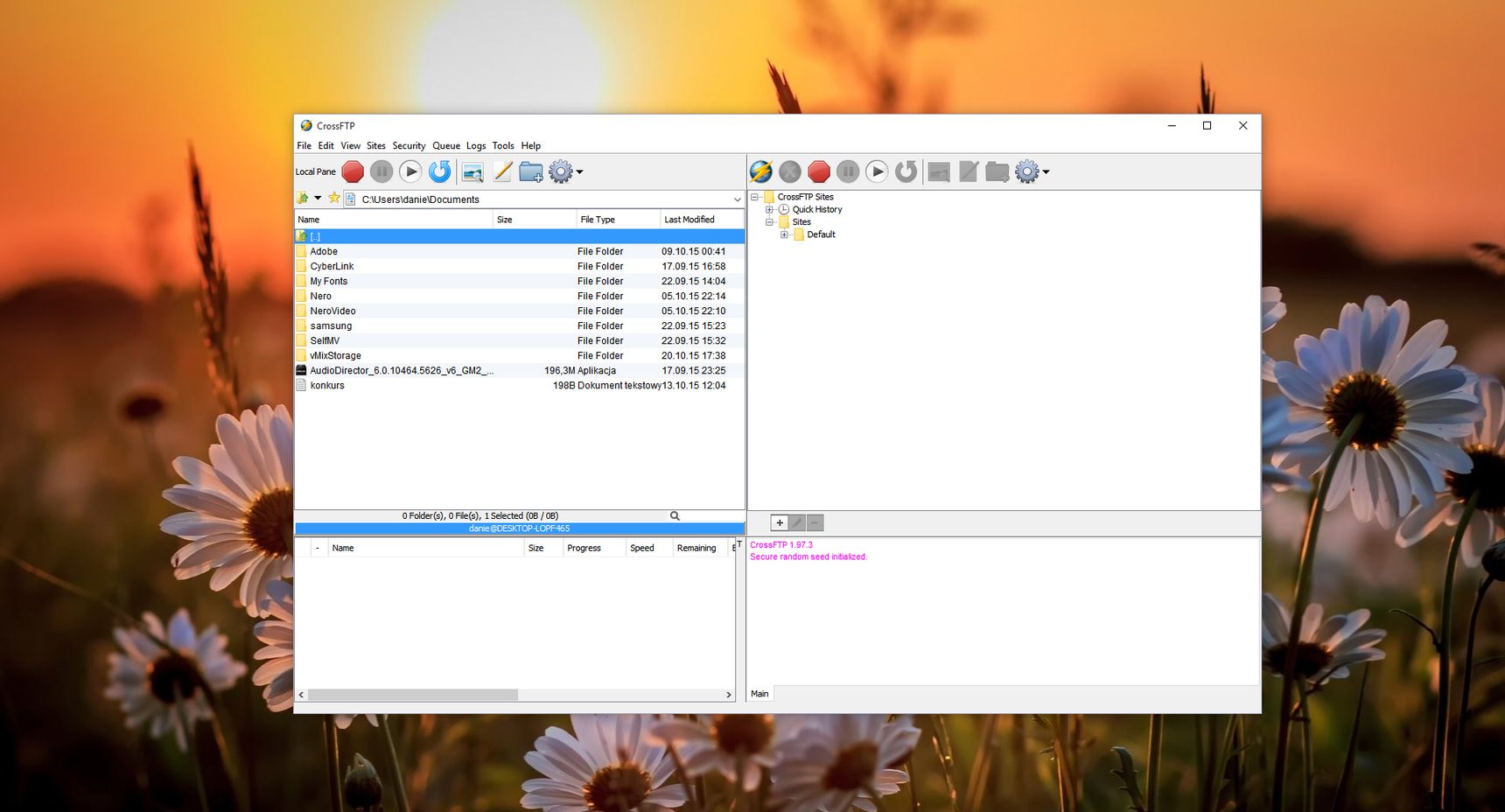Click the red stop button in remote pane

[819, 171]
